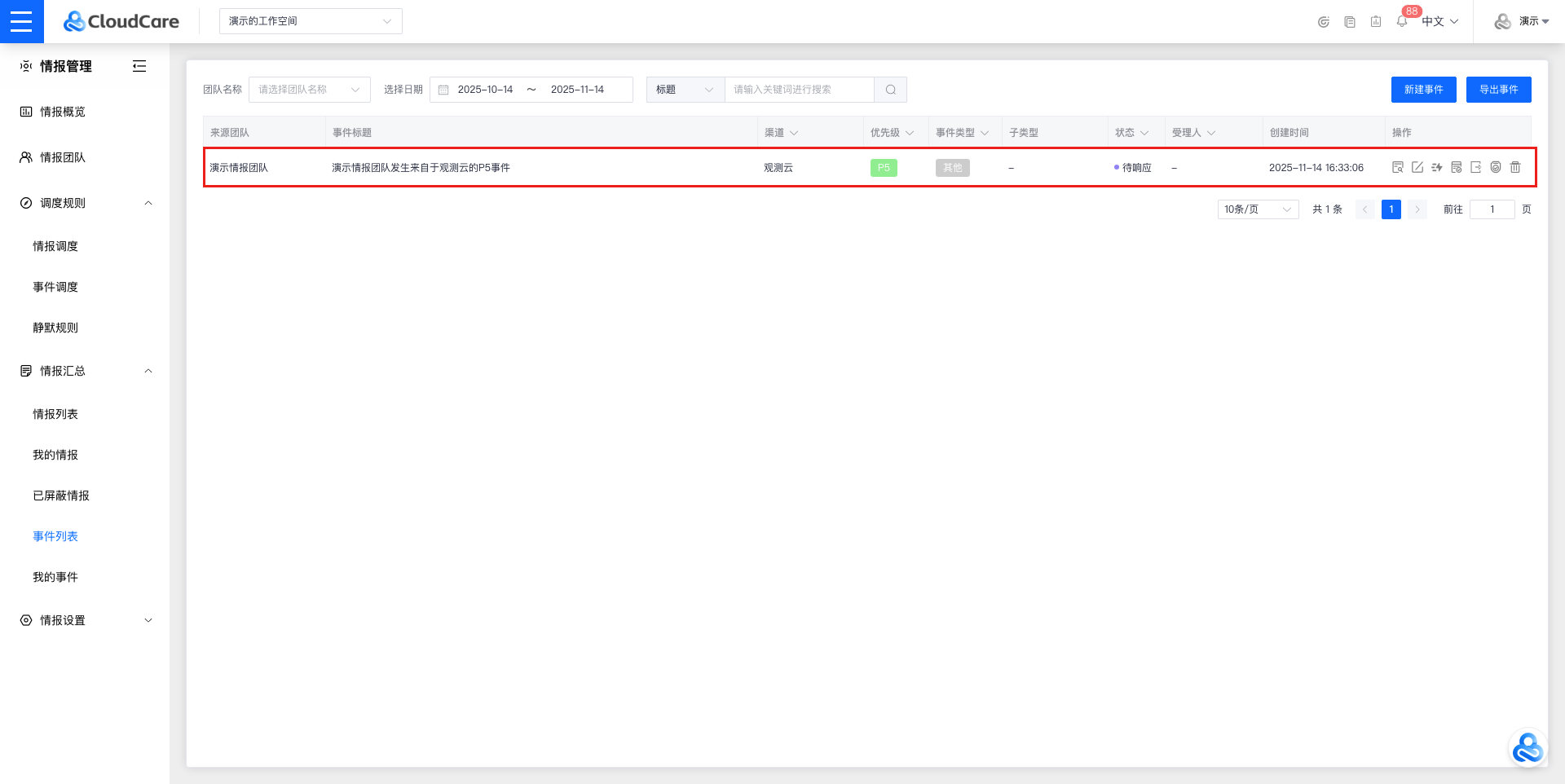
Task: Open event details with the magnifier document icon
Action: point(1398,167)
